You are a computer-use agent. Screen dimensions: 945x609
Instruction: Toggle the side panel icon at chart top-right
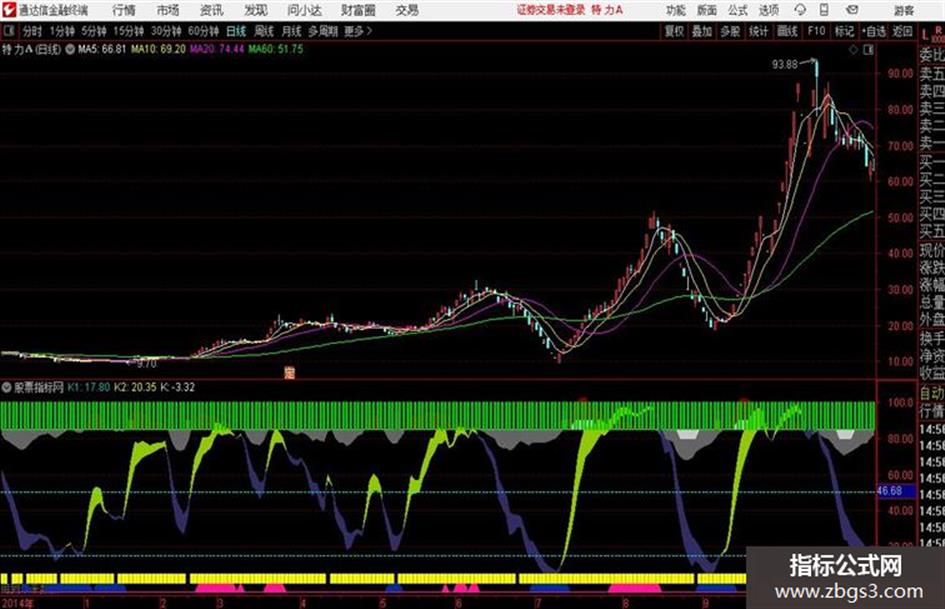coord(868,50)
